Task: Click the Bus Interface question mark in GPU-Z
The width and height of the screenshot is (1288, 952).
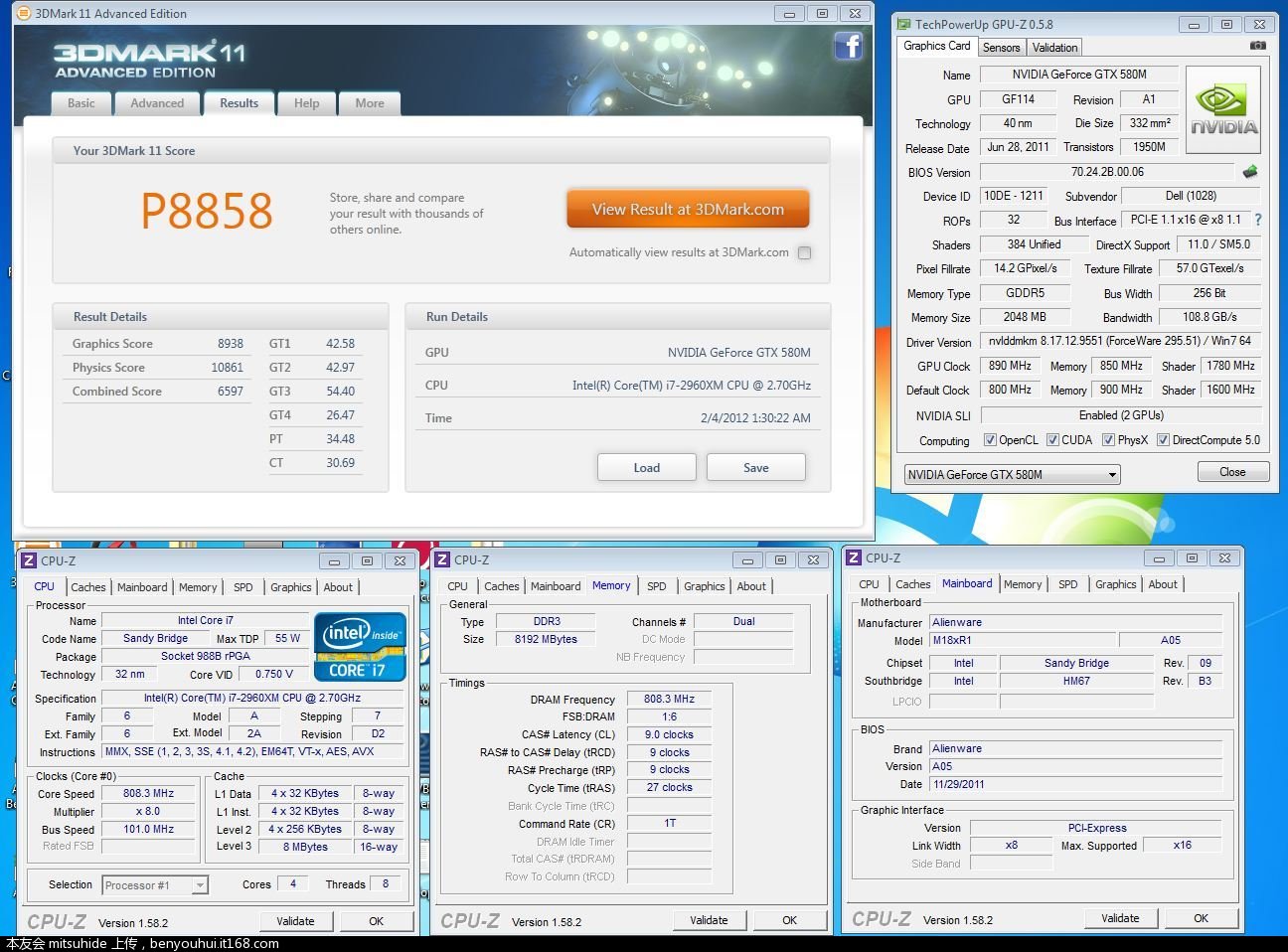Action: click(x=1258, y=220)
